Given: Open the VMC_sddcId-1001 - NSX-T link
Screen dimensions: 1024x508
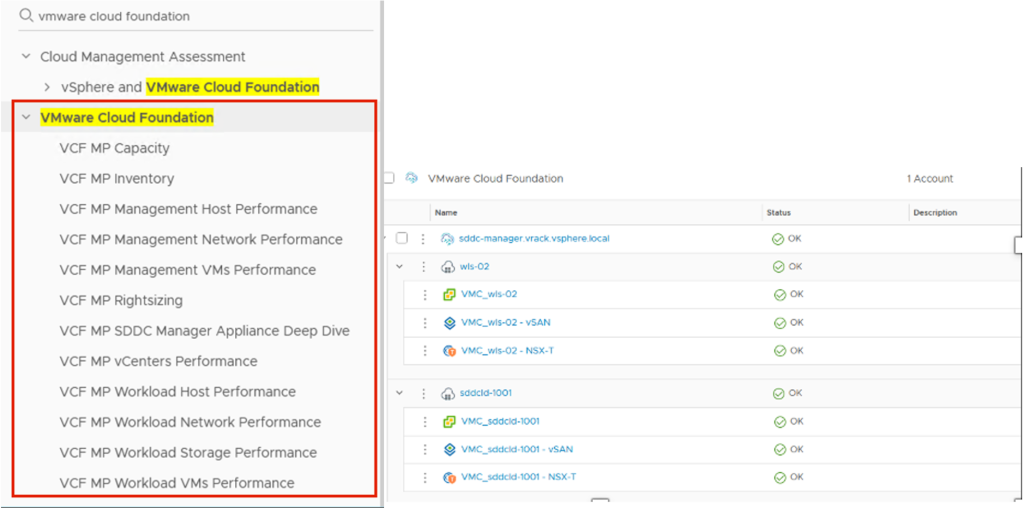Looking at the screenshot, I should click(518, 477).
